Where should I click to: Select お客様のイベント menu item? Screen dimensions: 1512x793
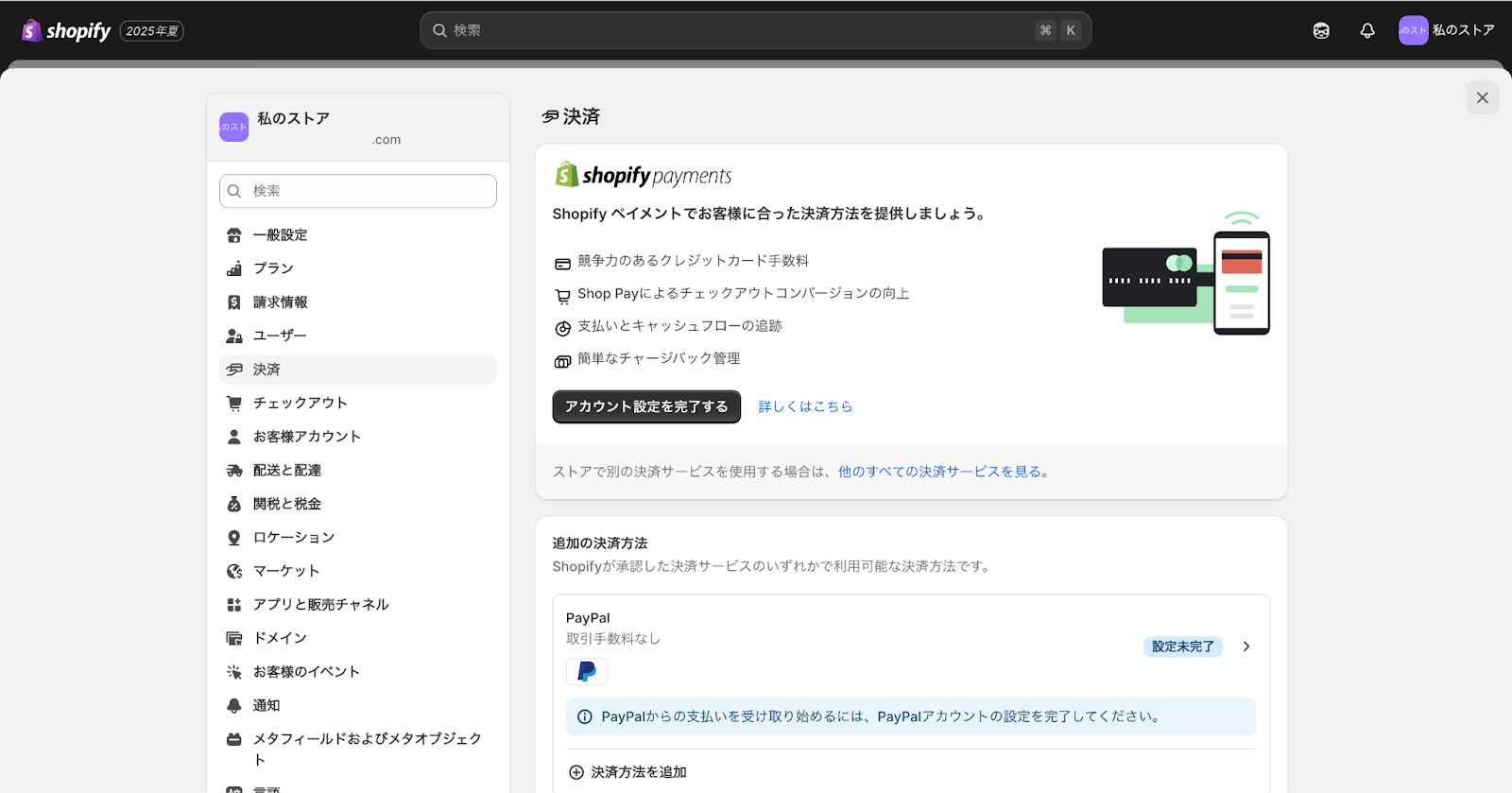[358, 672]
